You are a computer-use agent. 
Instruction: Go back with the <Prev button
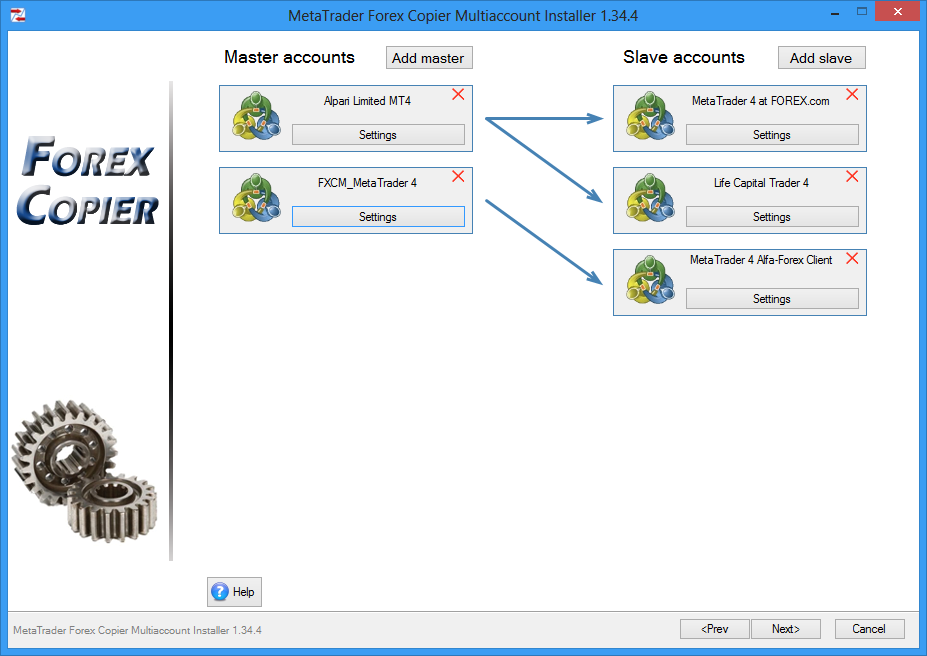715,629
